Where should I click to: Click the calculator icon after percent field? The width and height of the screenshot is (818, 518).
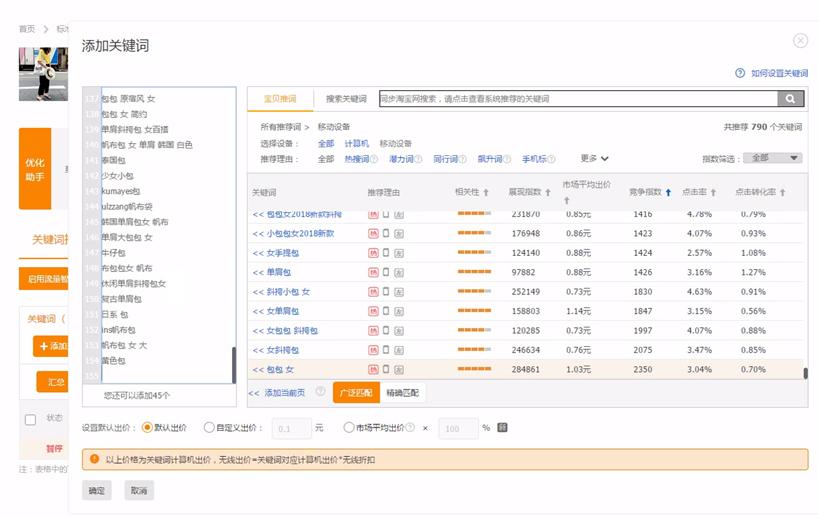click(502, 428)
